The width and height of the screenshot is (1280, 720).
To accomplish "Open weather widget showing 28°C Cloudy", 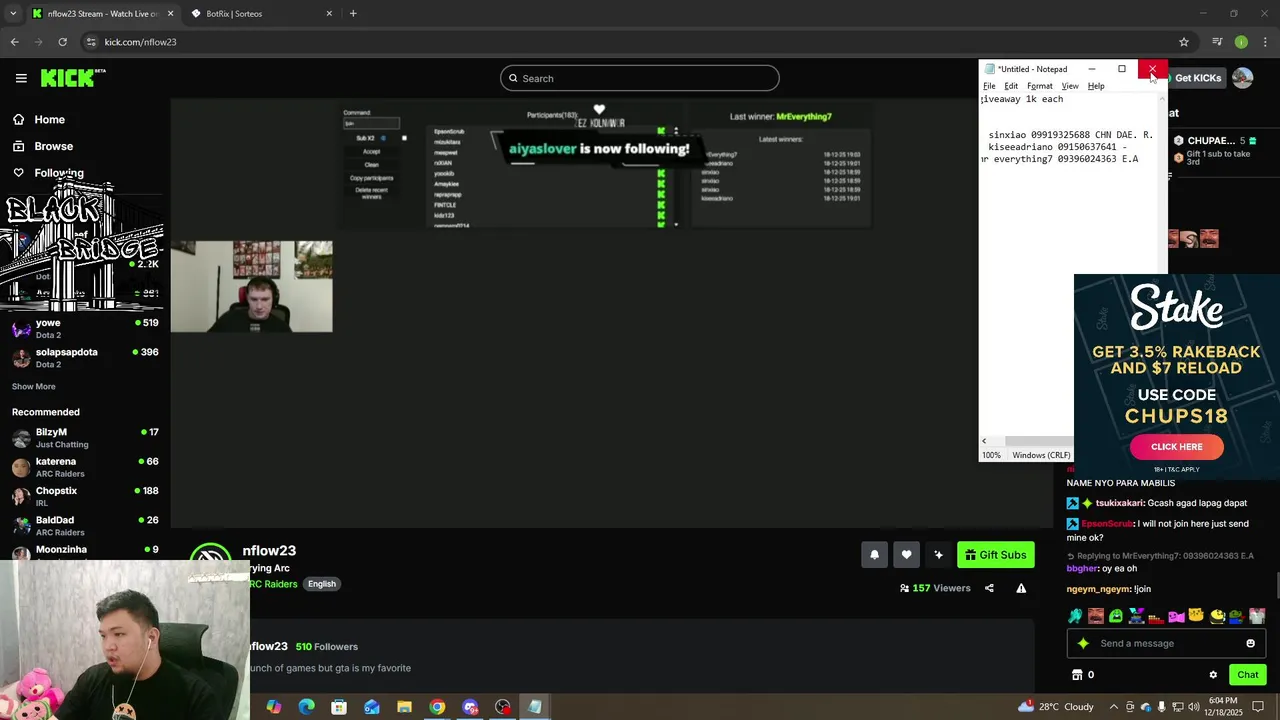I will tap(1056, 707).
